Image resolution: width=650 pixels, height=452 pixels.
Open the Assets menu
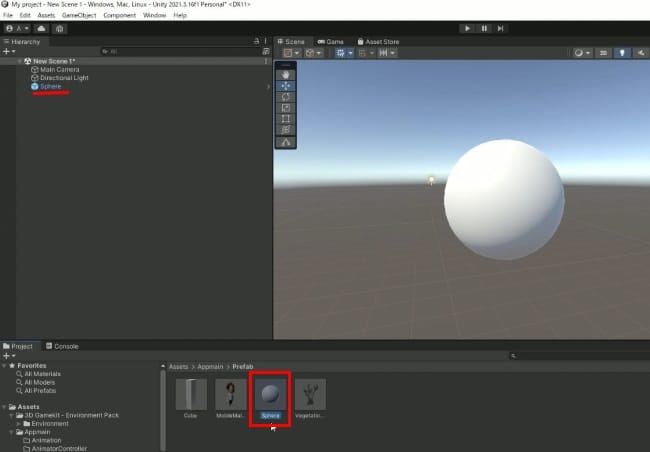coord(46,15)
